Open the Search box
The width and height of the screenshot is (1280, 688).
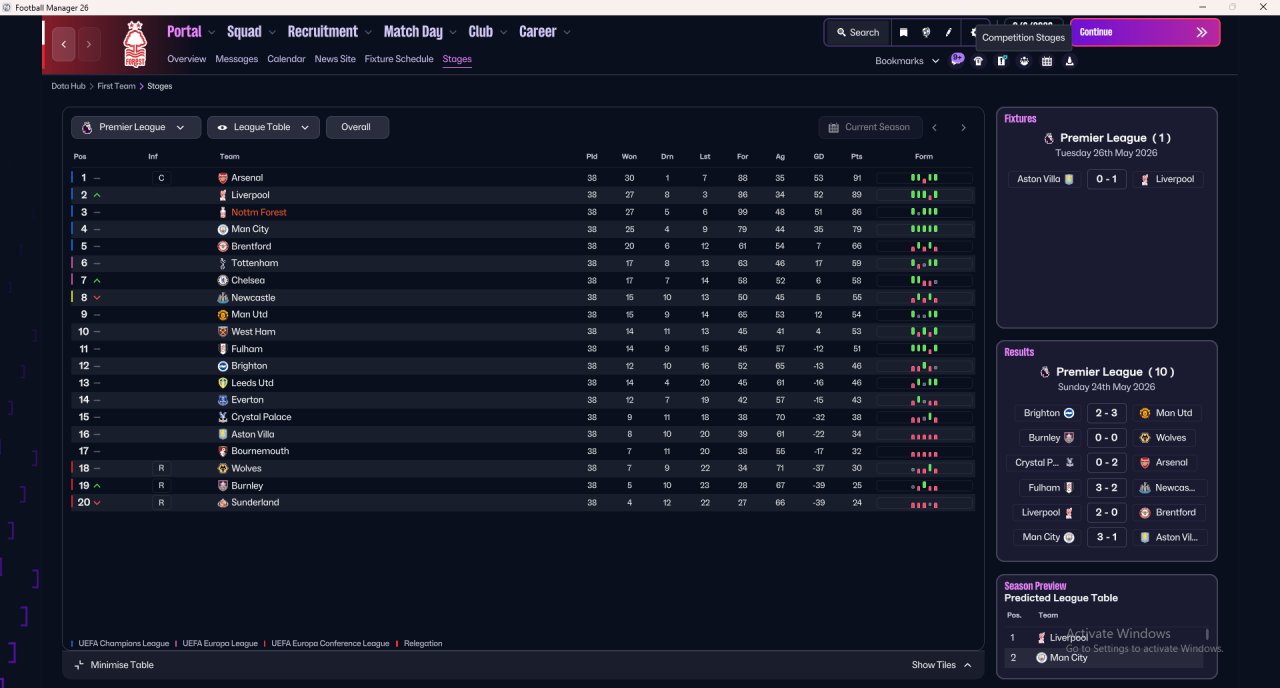857,32
